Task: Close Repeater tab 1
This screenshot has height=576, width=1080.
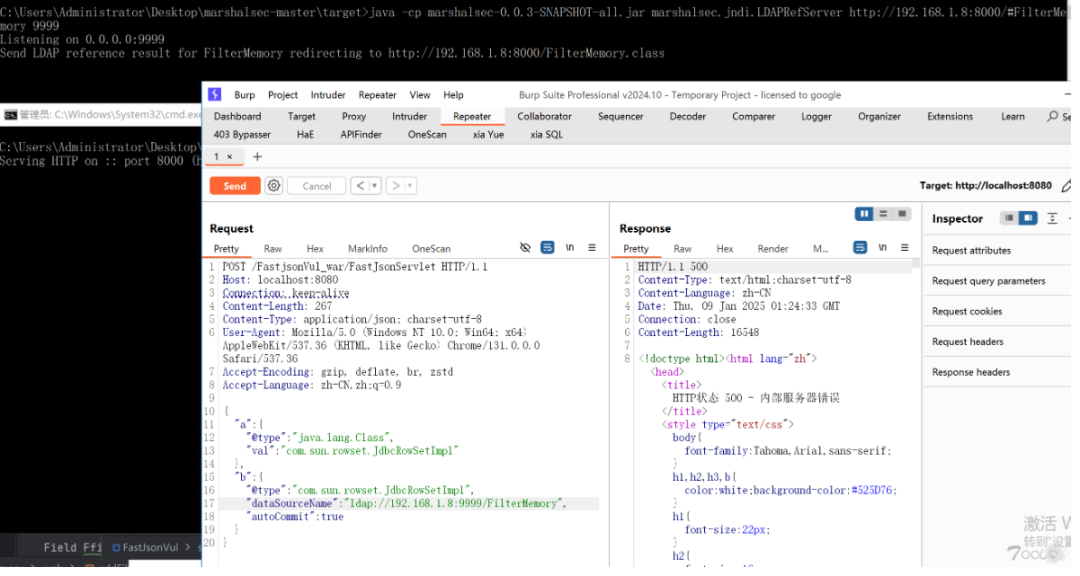Action: tap(230, 157)
